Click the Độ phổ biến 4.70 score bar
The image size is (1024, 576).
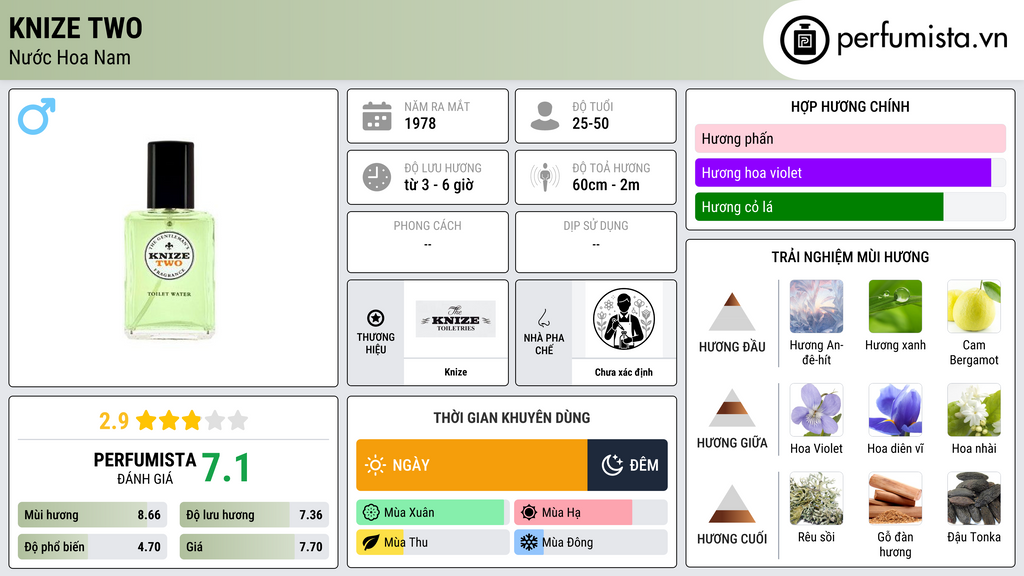click(93, 547)
